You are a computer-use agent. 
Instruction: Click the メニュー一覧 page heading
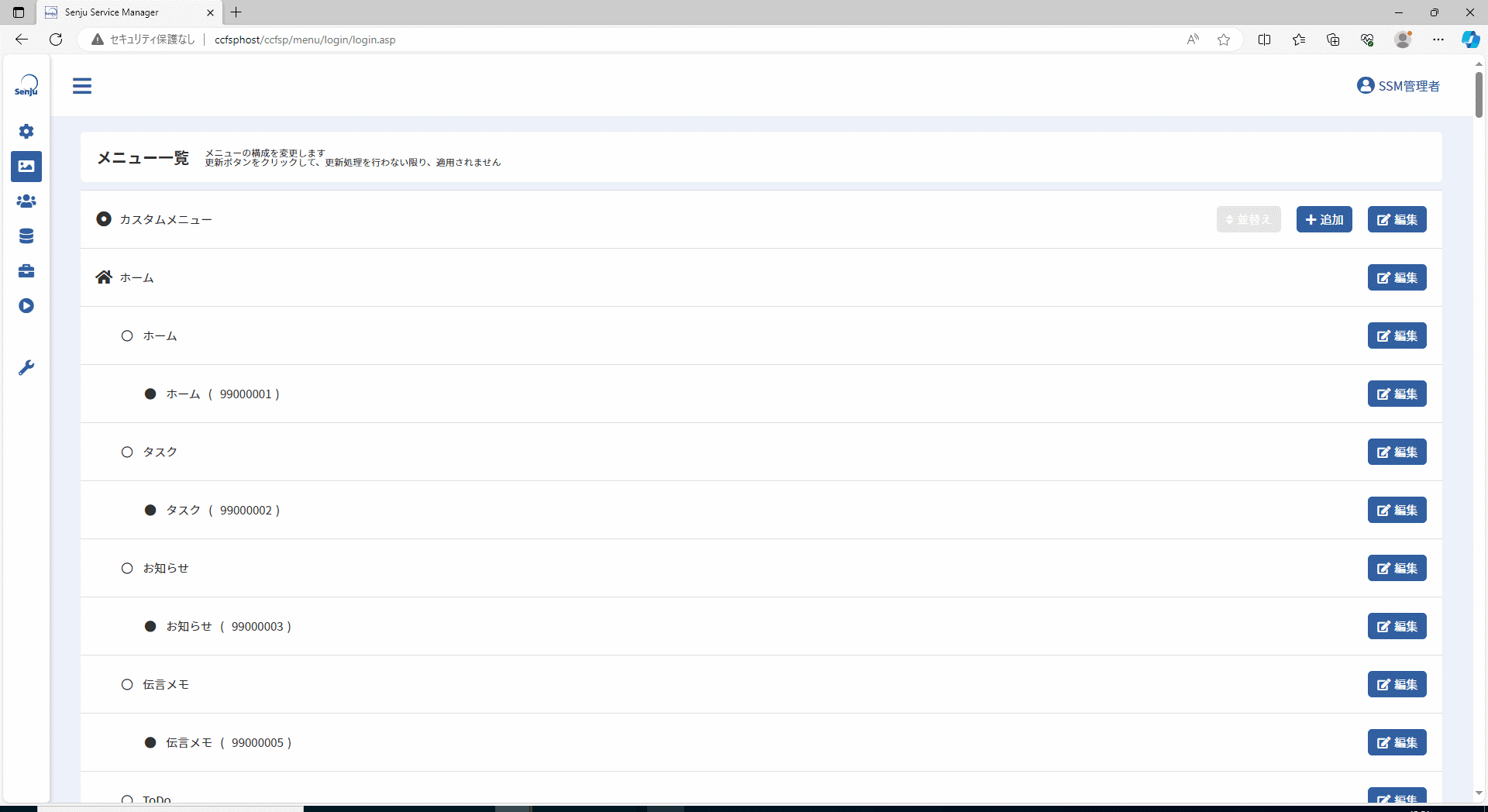[143, 158]
